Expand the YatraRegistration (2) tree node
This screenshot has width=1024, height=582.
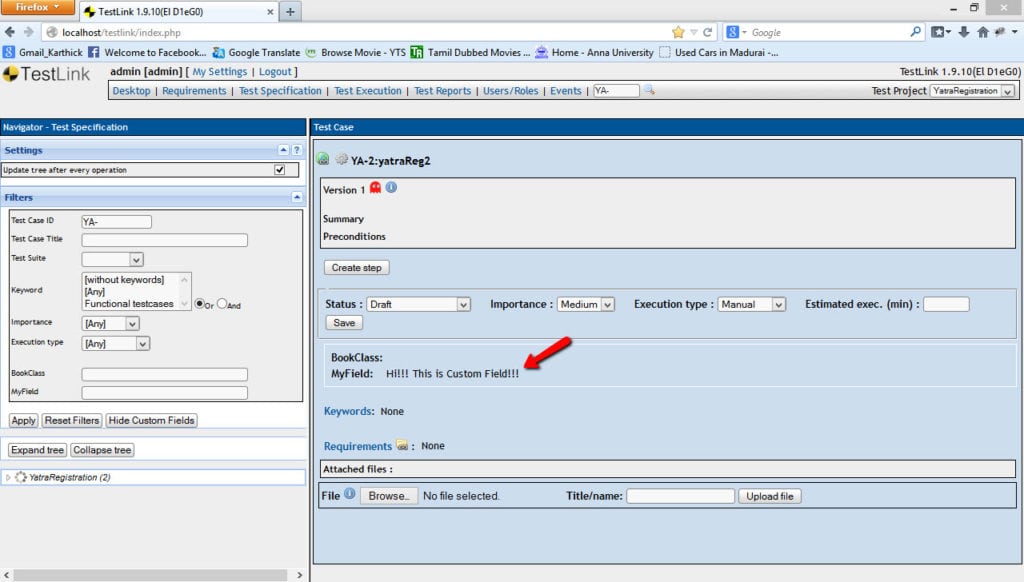click(8, 477)
